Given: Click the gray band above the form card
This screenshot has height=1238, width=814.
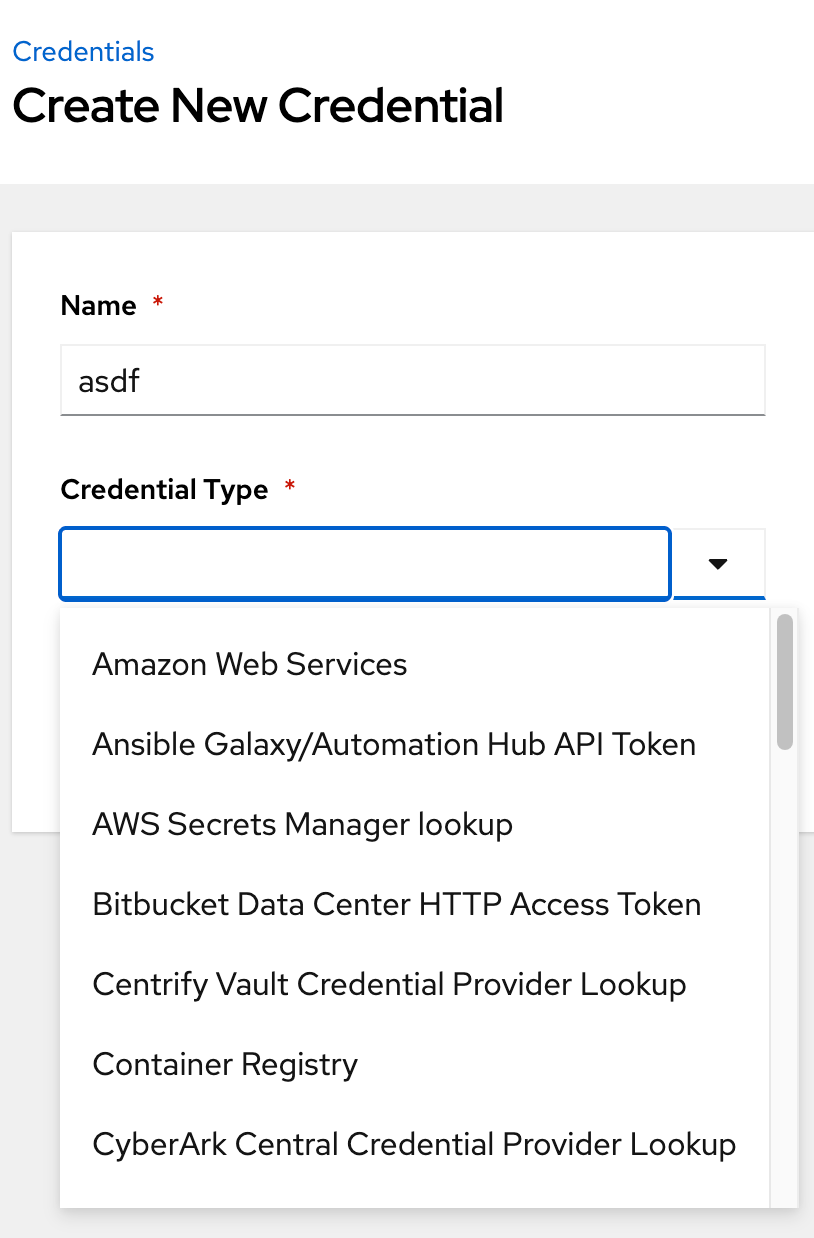Looking at the screenshot, I should pos(400,207).
